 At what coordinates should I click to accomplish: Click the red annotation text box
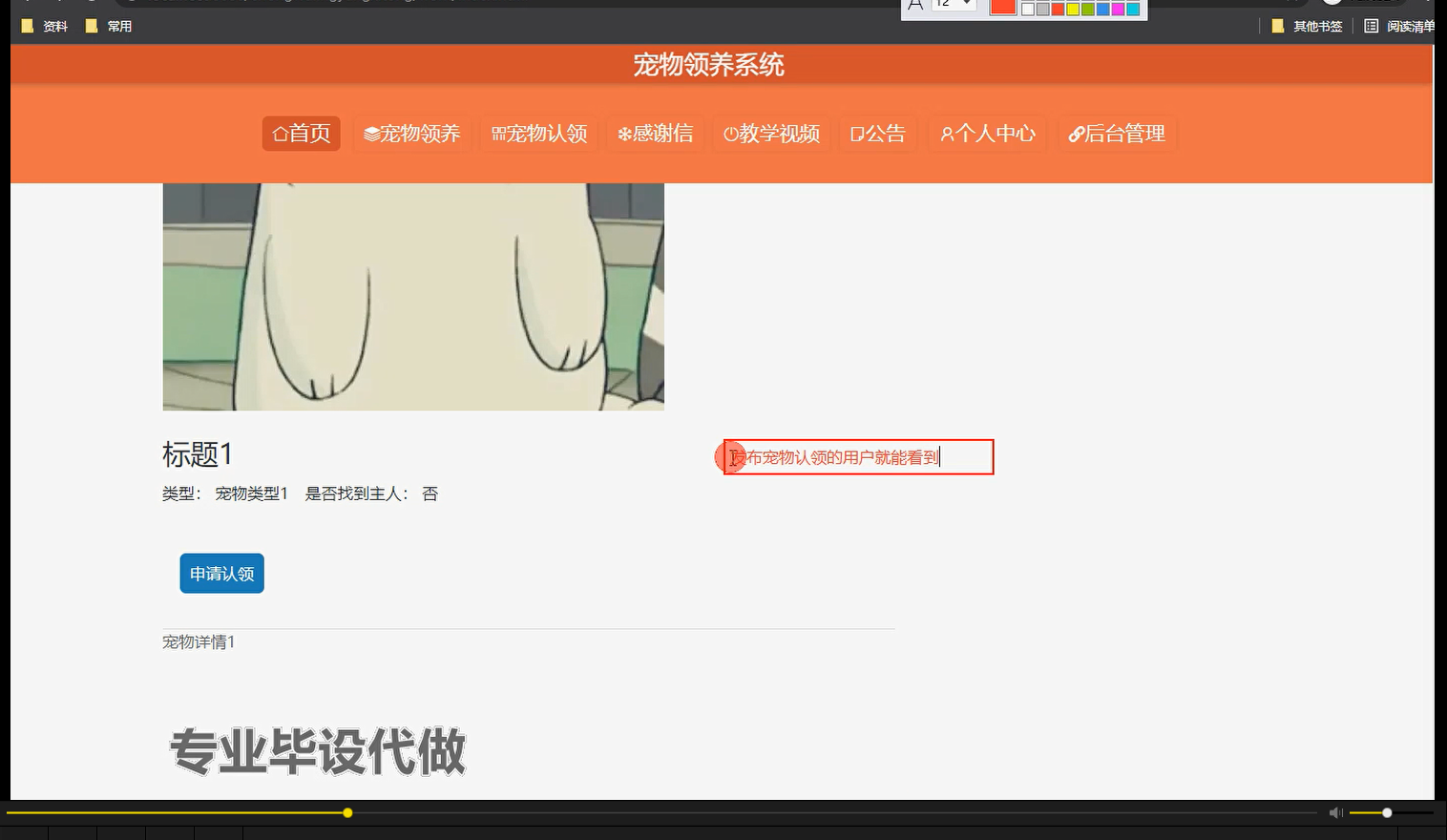(857, 457)
